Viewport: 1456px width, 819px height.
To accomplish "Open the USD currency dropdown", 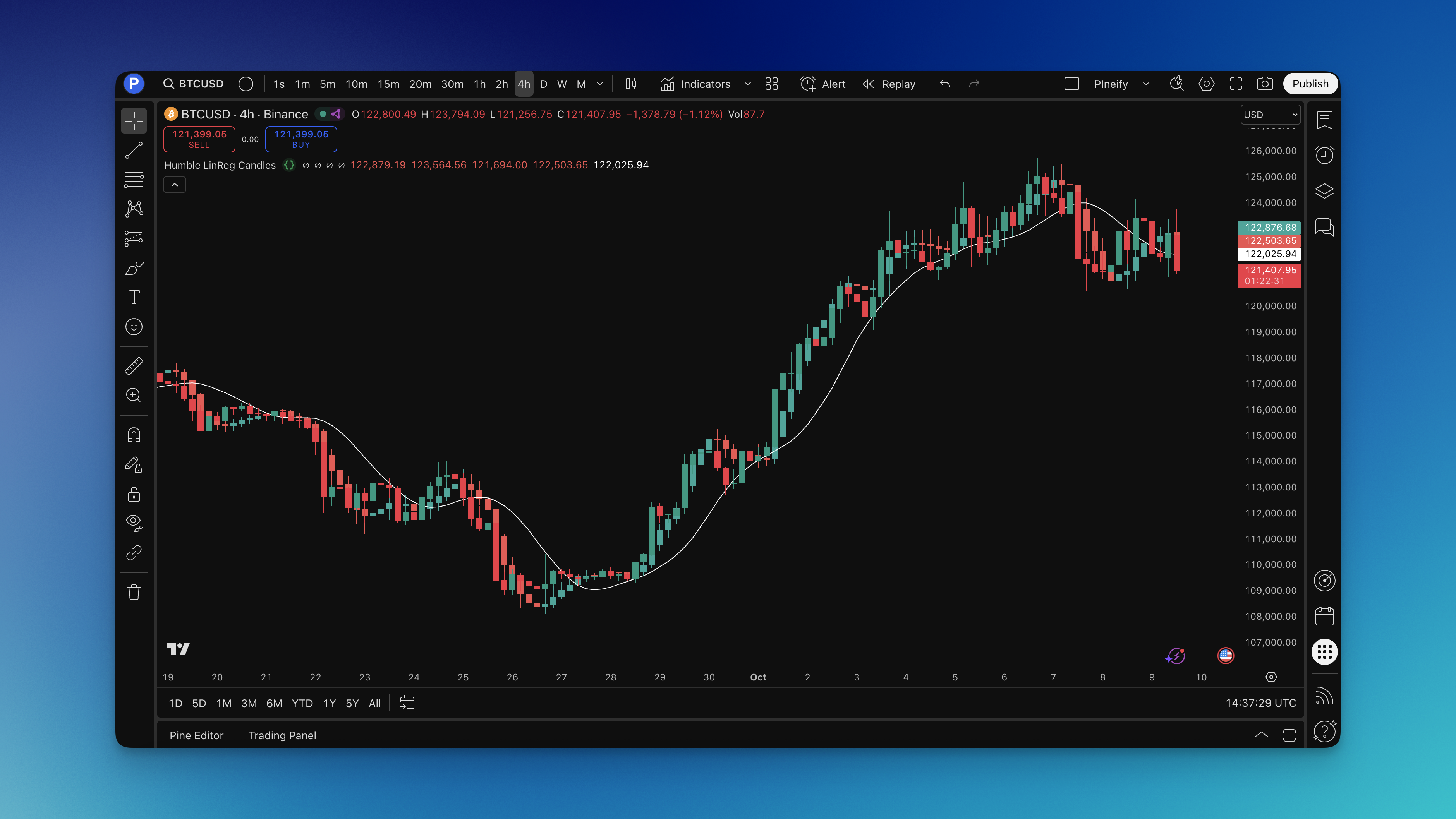I will coord(1270,115).
